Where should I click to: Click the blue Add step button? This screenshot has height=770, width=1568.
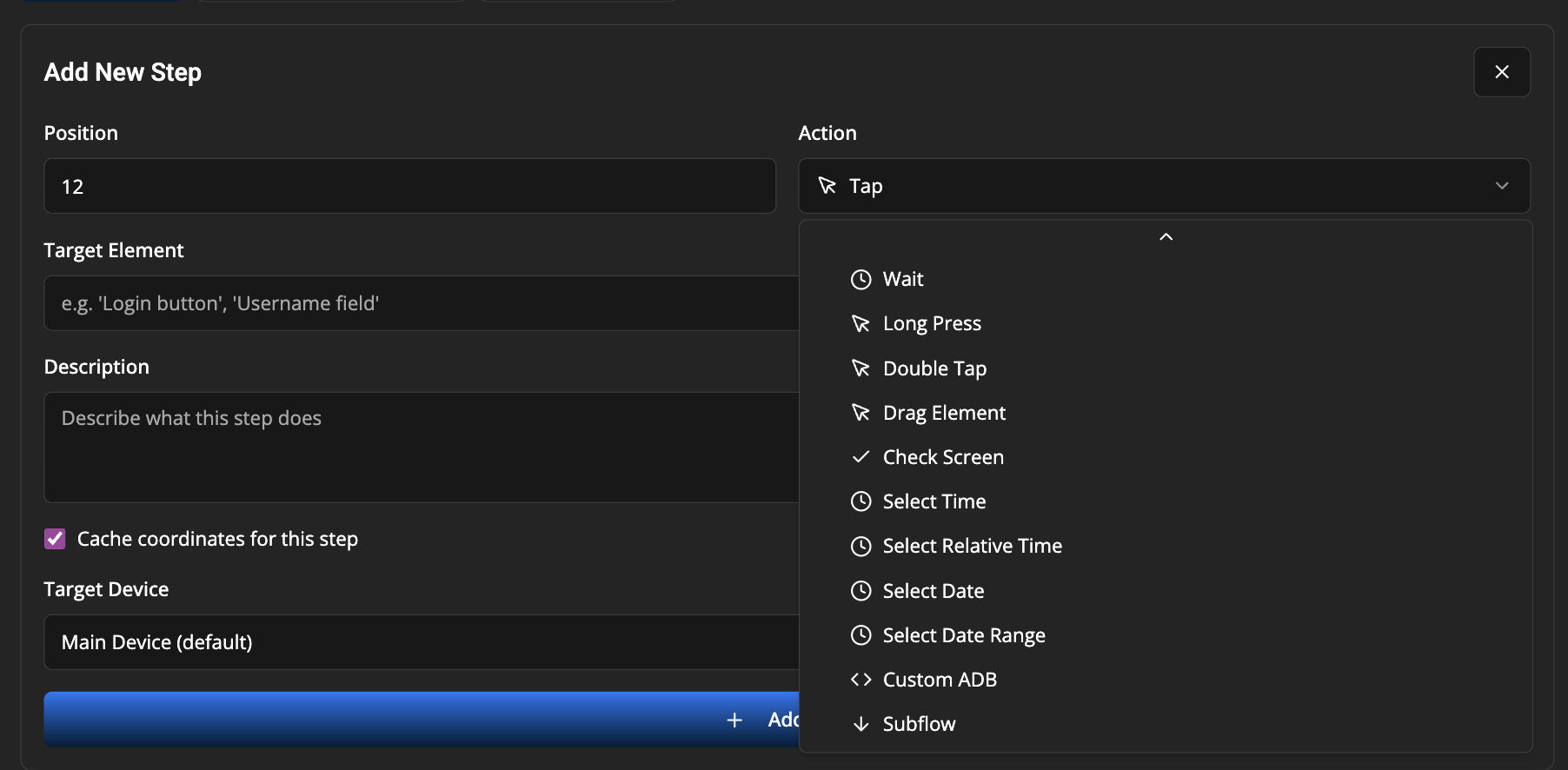(422, 720)
